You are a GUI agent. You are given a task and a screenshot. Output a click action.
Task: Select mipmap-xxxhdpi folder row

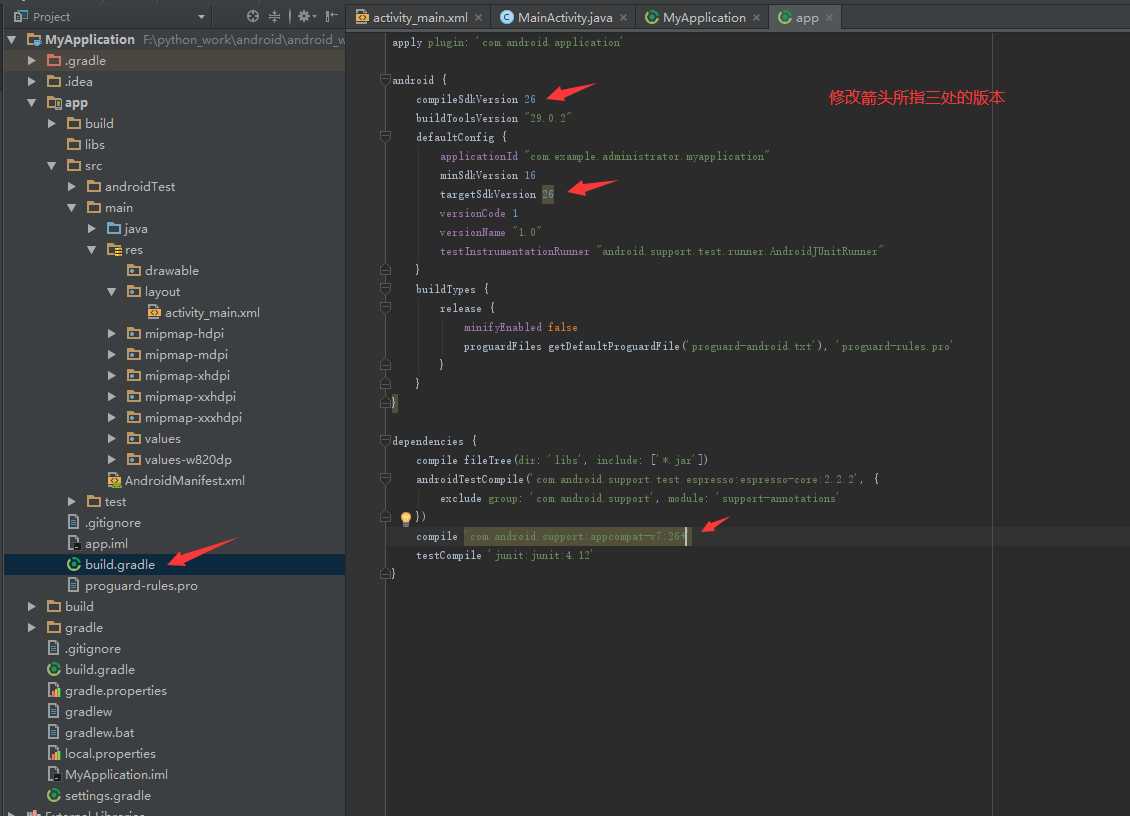pos(174,417)
